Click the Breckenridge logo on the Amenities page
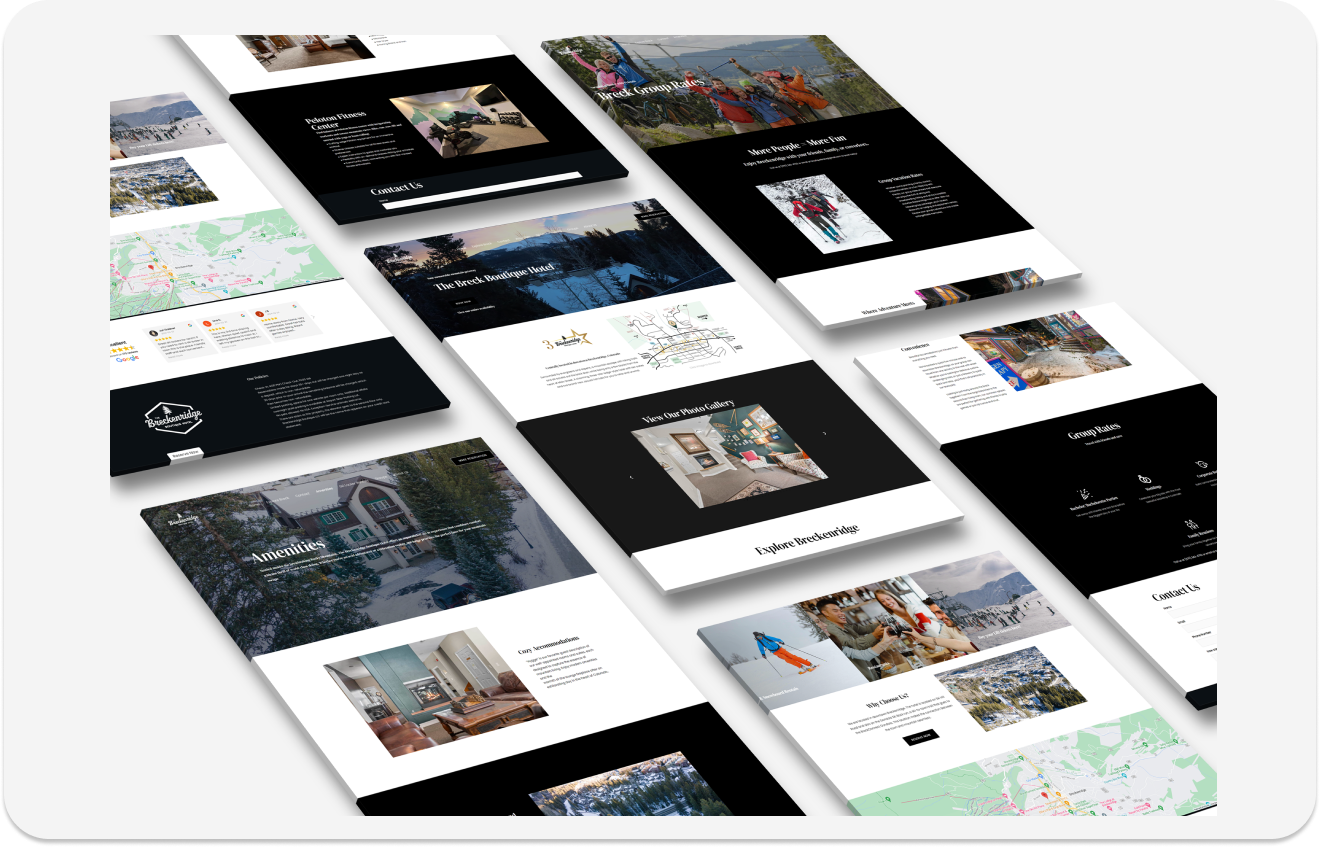The image size is (1320, 847). [181, 520]
